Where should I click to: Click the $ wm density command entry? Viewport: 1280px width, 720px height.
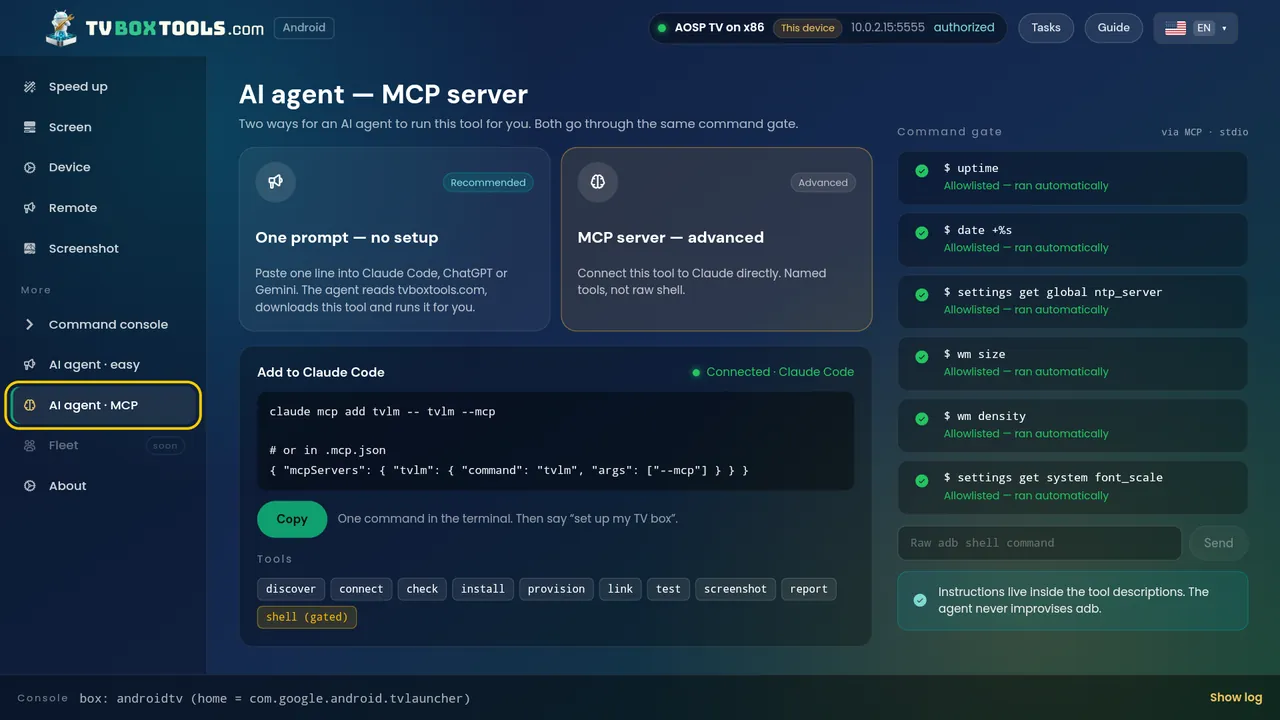(1073, 425)
